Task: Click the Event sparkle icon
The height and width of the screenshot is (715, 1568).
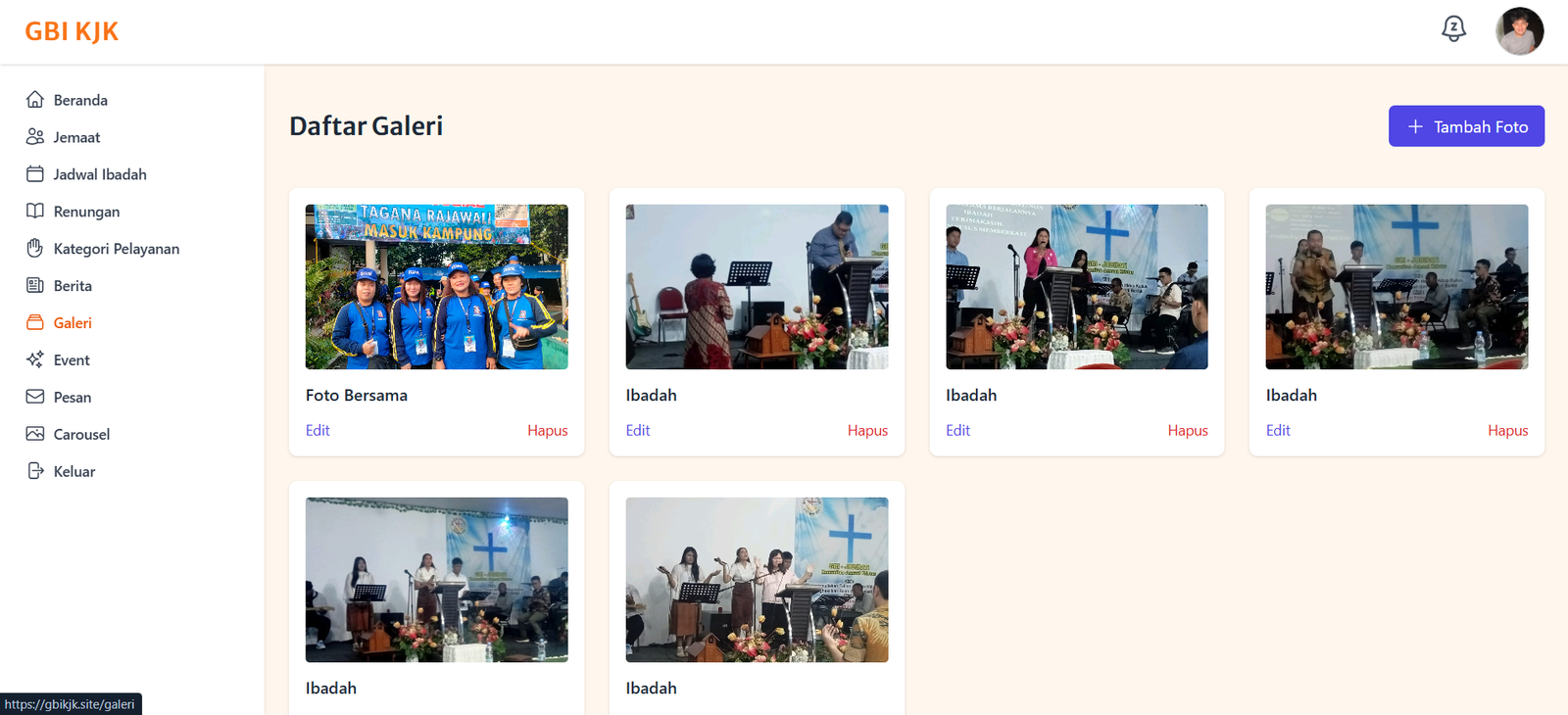Action: (x=35, y=360)
